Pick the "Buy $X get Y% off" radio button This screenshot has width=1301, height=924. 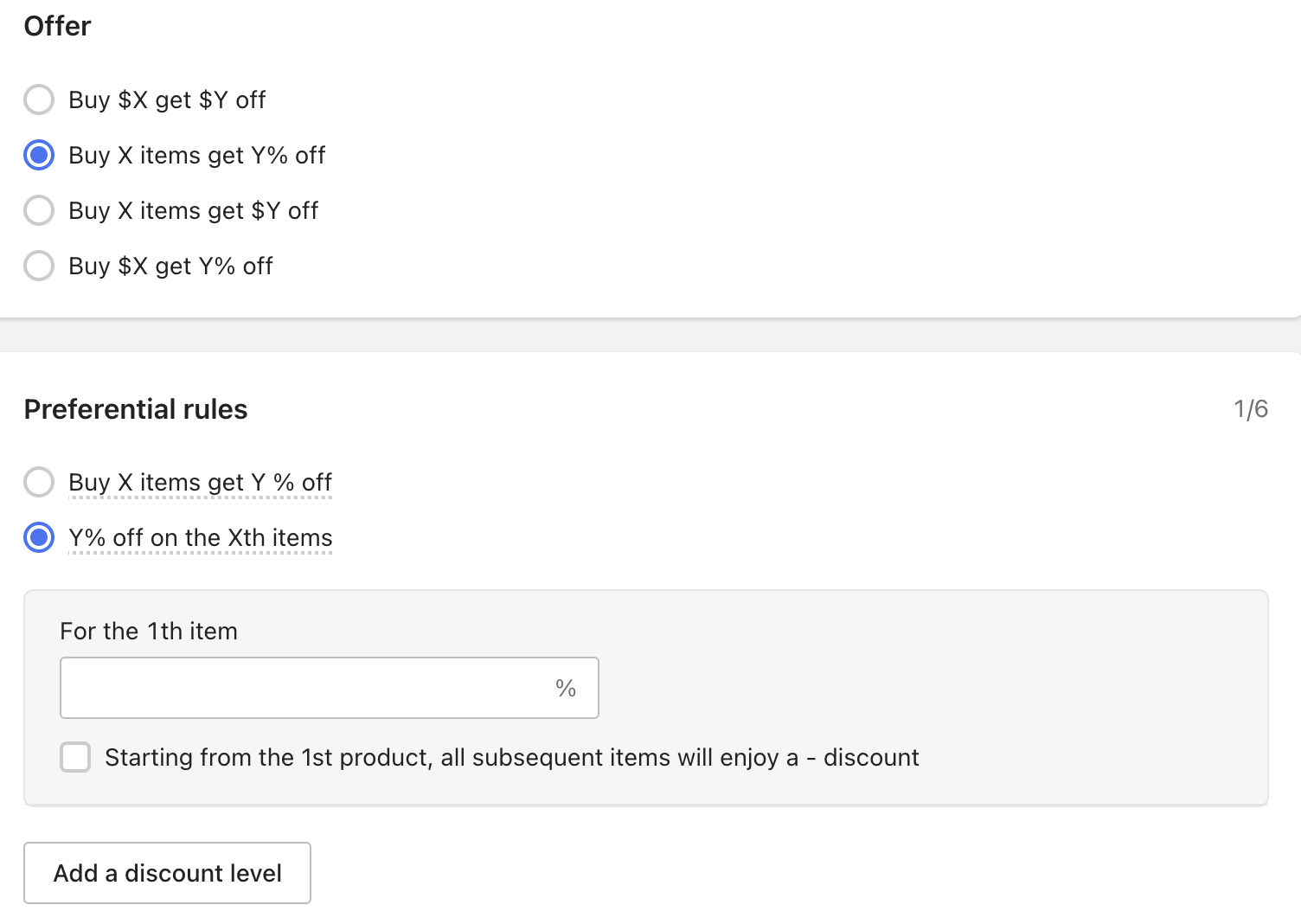(39, 266)
